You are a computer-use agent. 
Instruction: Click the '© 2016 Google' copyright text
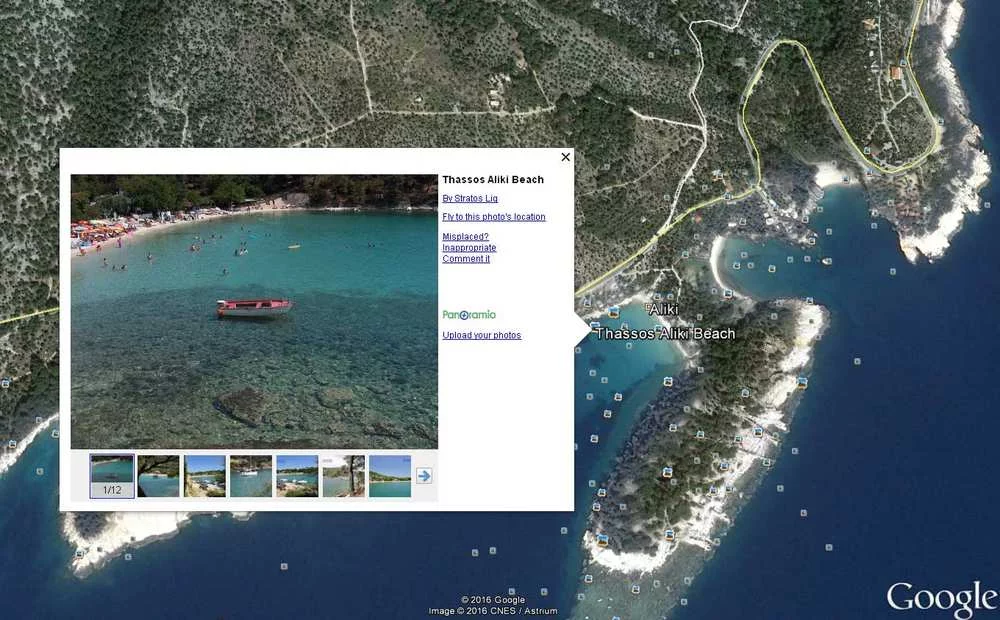[x=493, y=600]
